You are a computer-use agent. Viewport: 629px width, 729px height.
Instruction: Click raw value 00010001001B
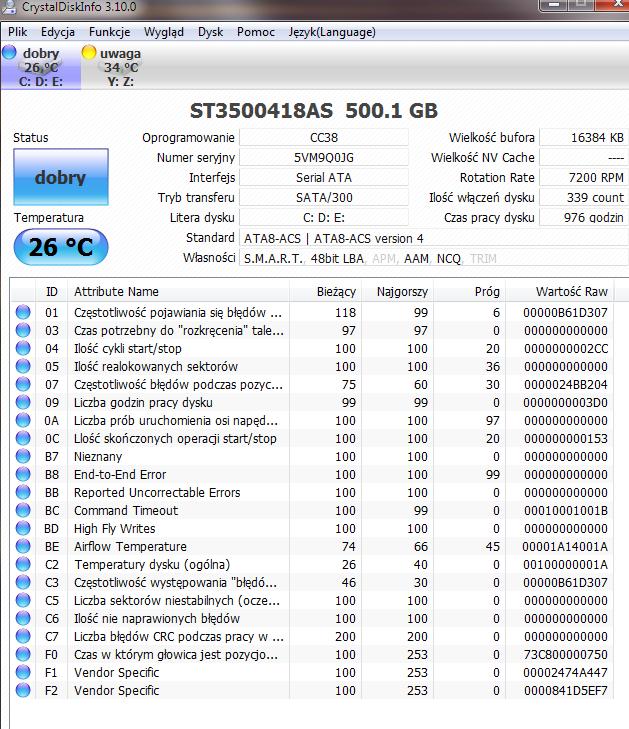tap(565, 510)
